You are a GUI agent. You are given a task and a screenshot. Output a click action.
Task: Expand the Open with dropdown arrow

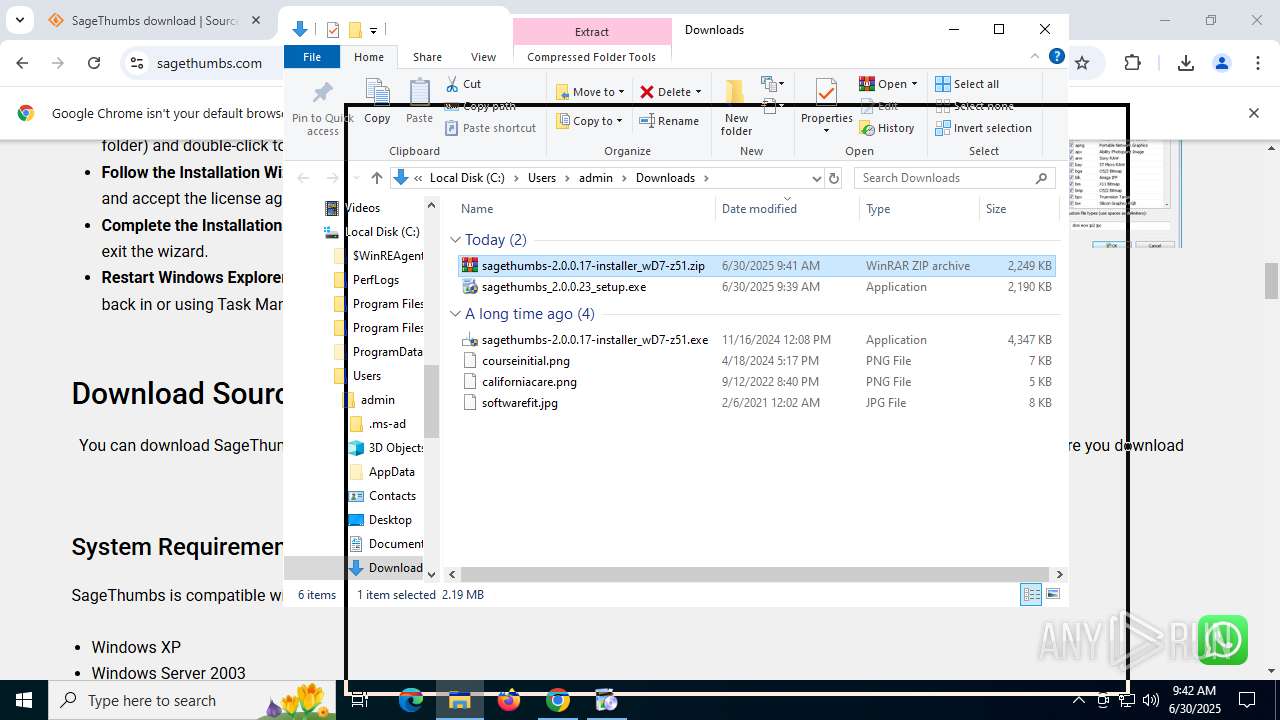[914, 84]
